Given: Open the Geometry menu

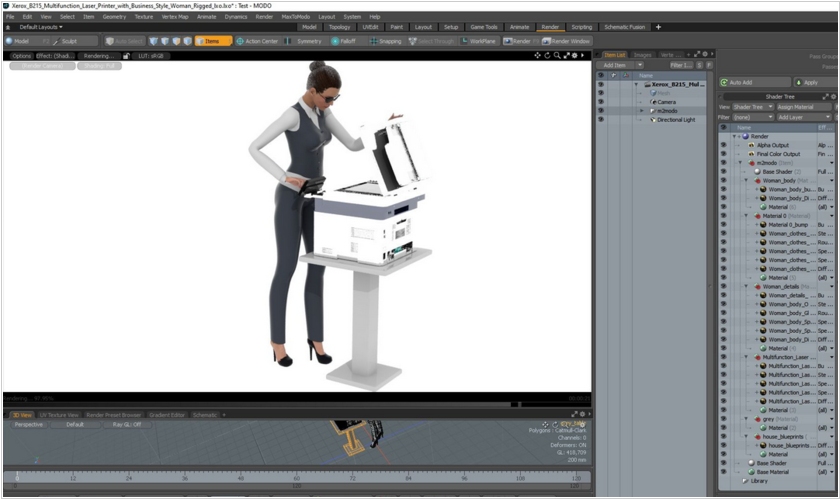Looking at the screenshot, I should [x=114, y=17].
